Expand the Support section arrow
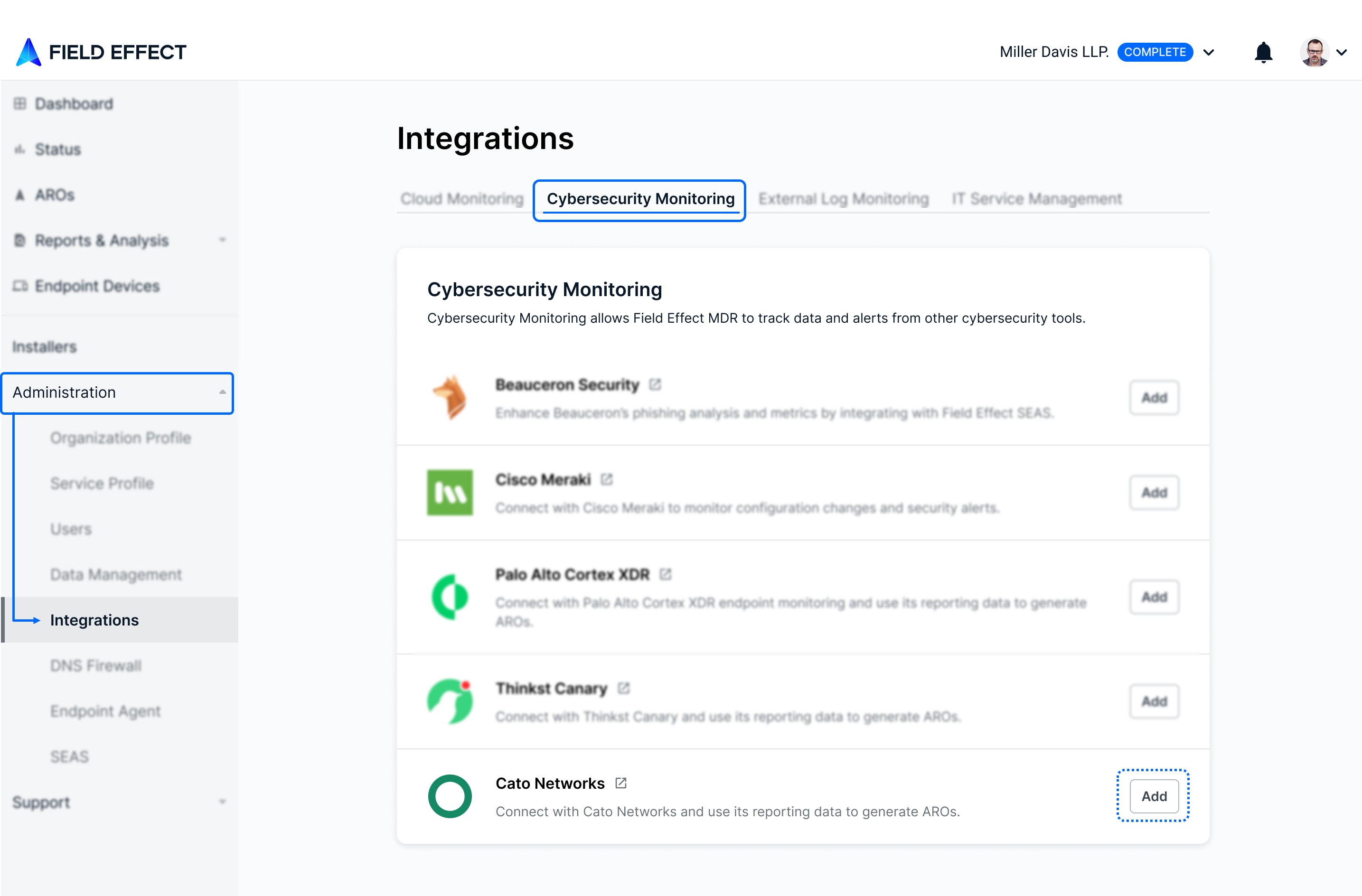This screenshot has height=896, width=1362. [223, 802]
